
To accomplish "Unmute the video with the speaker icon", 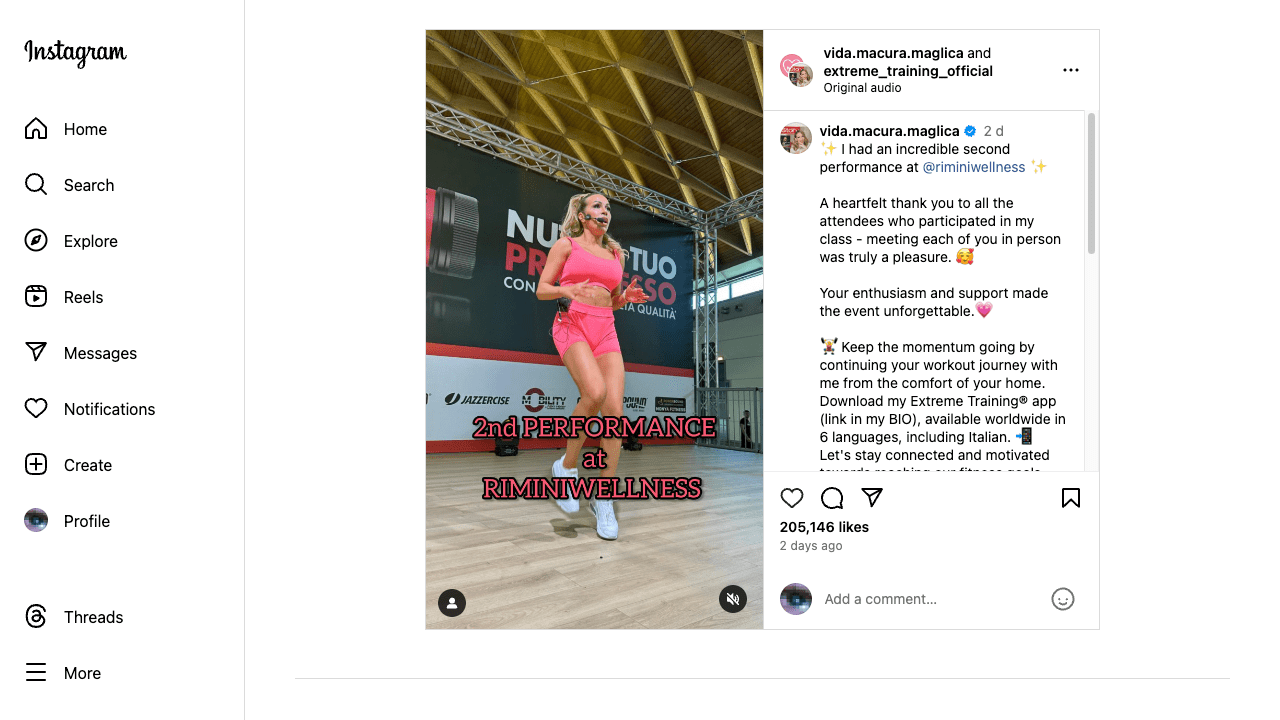I will pos(733,599).
